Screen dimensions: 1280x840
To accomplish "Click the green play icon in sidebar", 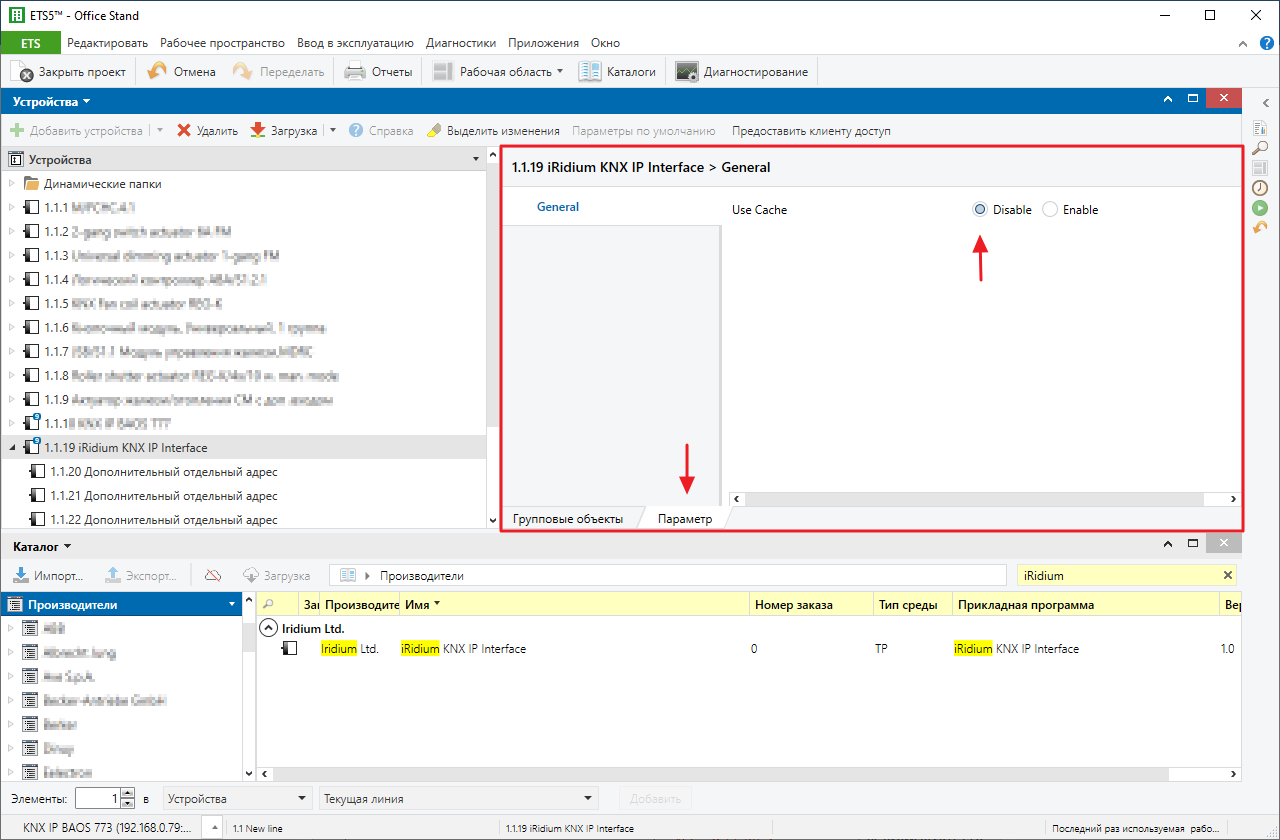I will [x=1261, y=207].
